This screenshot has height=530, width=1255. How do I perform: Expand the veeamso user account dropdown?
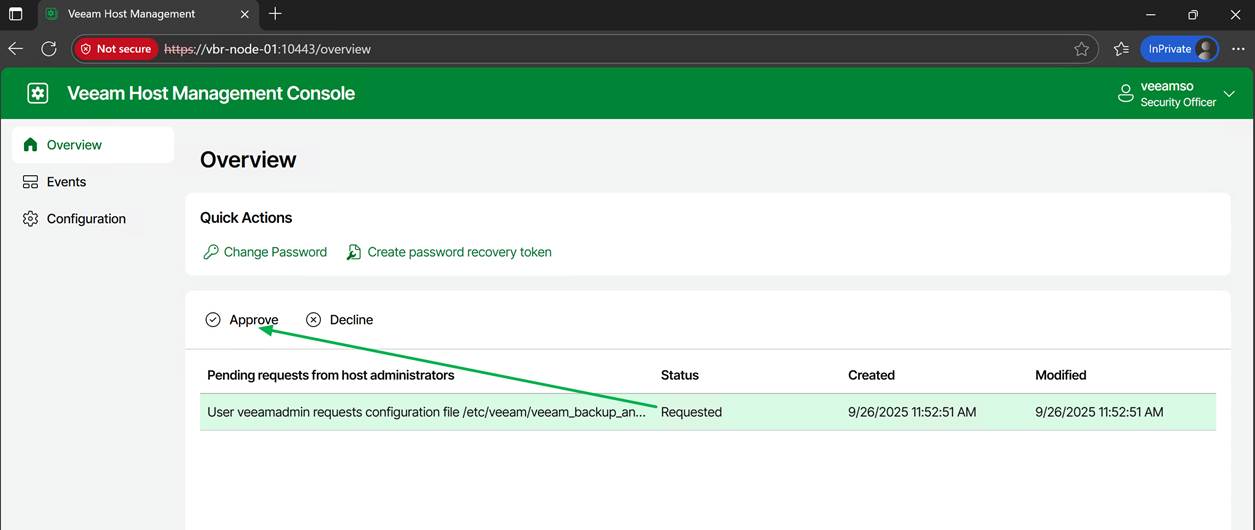[x=1229, y=94]
